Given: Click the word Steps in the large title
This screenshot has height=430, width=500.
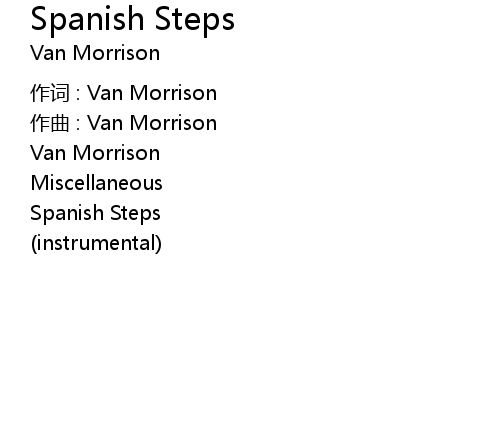Looking at the screenshot, I should 195,20.
